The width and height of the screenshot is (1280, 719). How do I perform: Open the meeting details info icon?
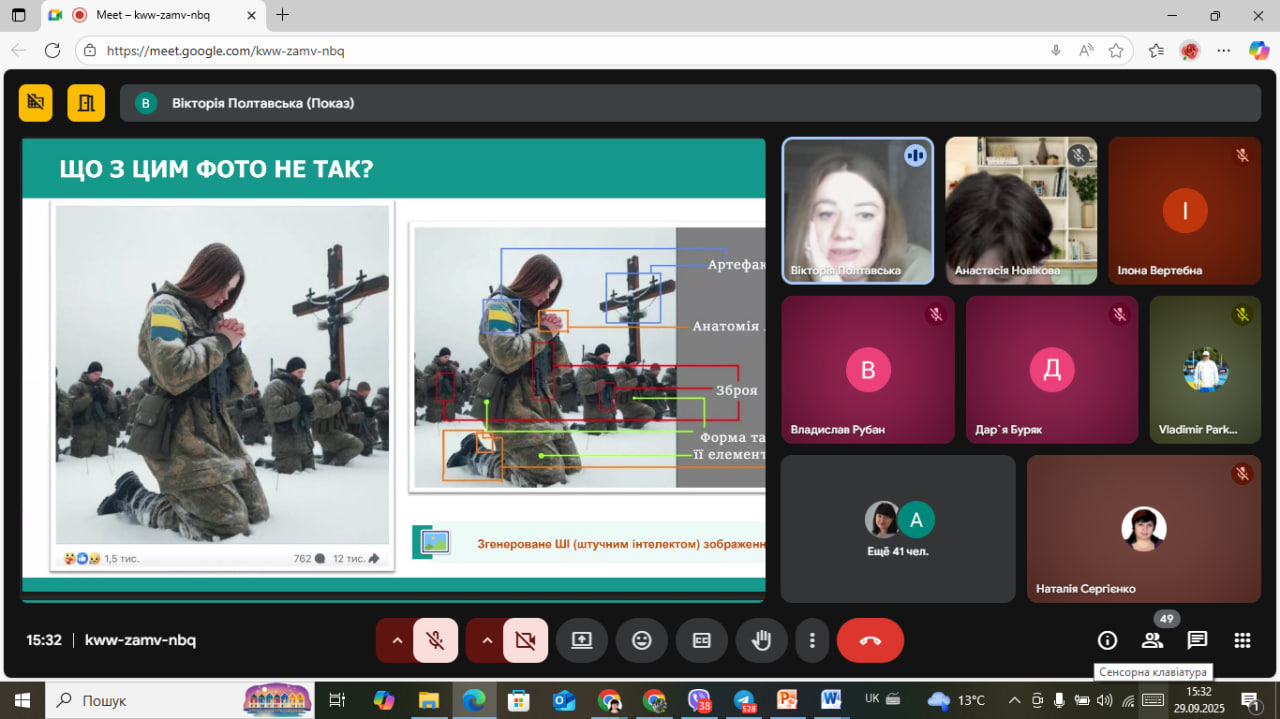tap(1107, 640)
